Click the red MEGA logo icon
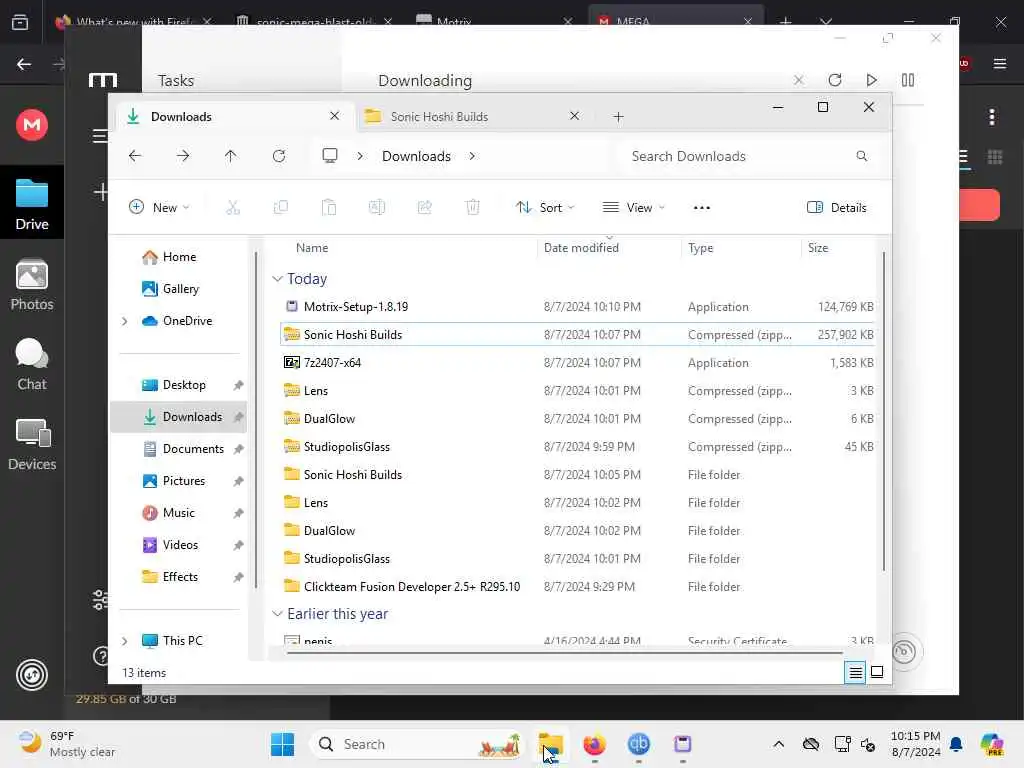This screenshot has width=1024, height=768. (32, 124)
